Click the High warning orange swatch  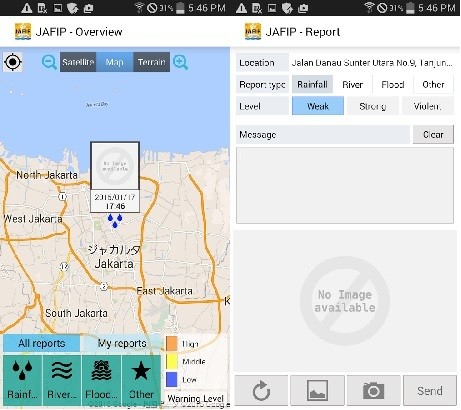[x=172, y=344]
